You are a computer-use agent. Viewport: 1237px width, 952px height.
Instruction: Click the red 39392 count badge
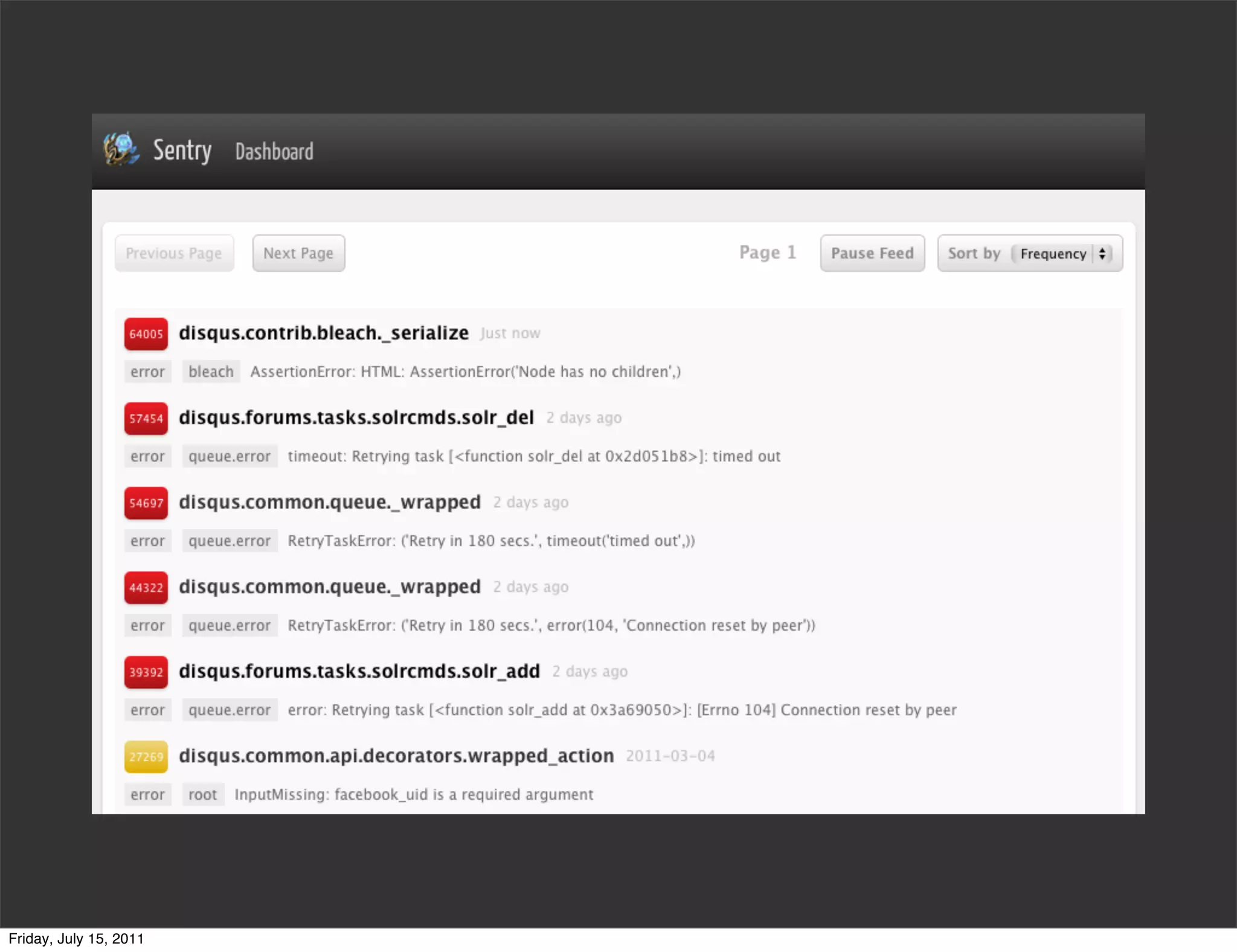146,672
